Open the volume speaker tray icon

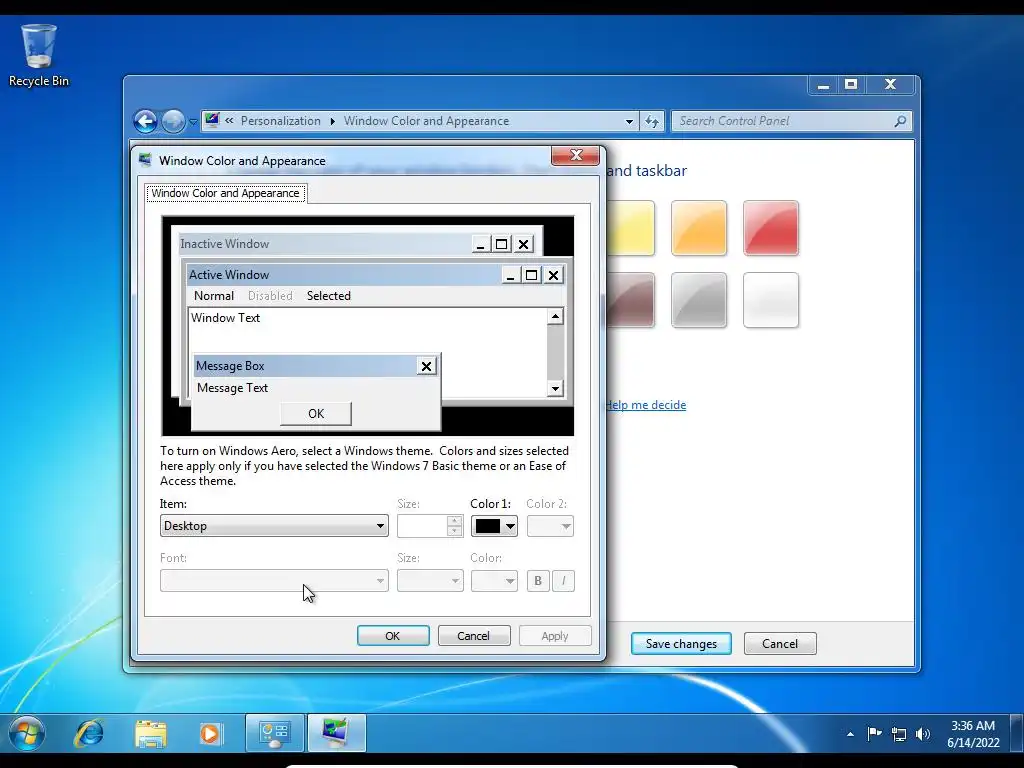pyautogui.click(x=923, y=734)
